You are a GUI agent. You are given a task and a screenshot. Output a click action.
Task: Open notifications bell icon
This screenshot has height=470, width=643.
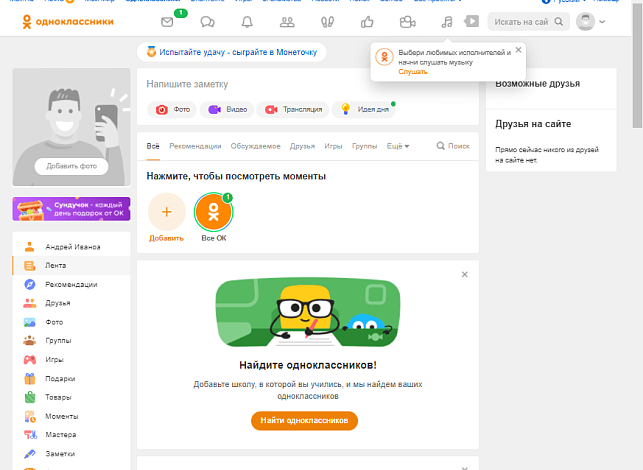247,21
